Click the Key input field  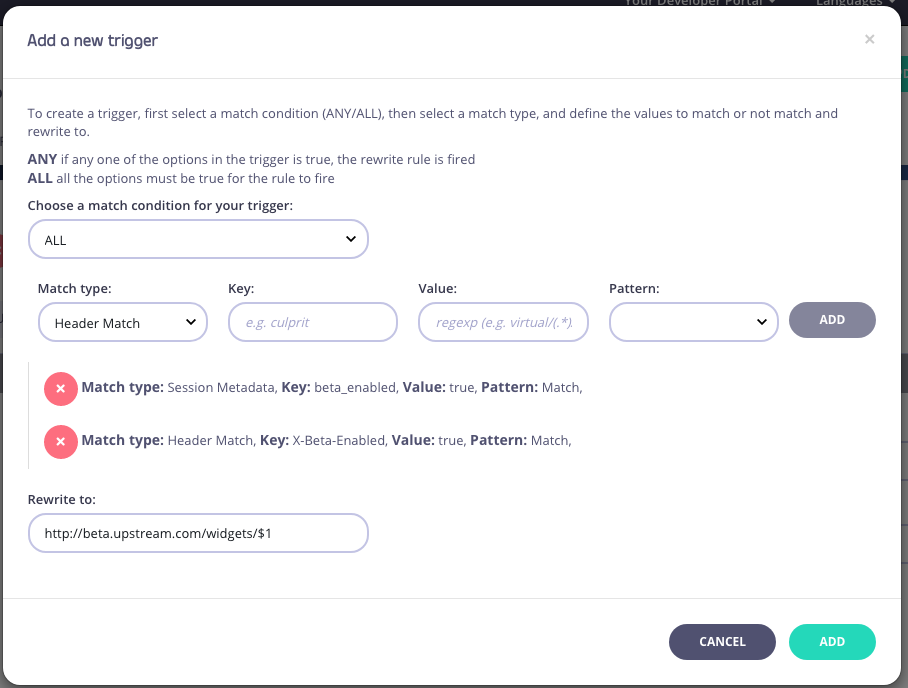pos(312,321)
